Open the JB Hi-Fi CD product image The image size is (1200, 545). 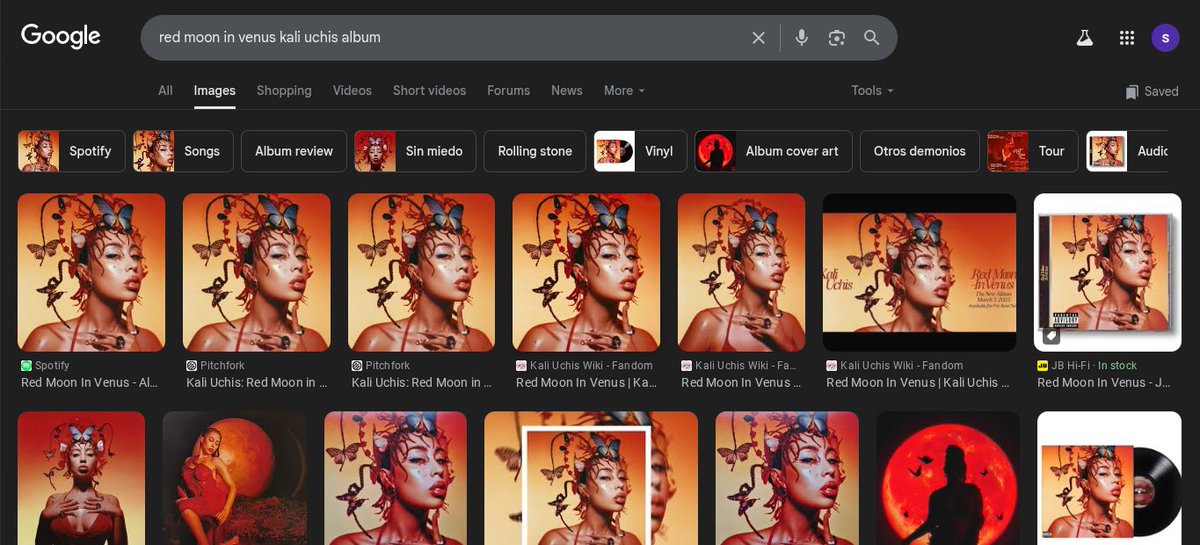[1107, 272]
